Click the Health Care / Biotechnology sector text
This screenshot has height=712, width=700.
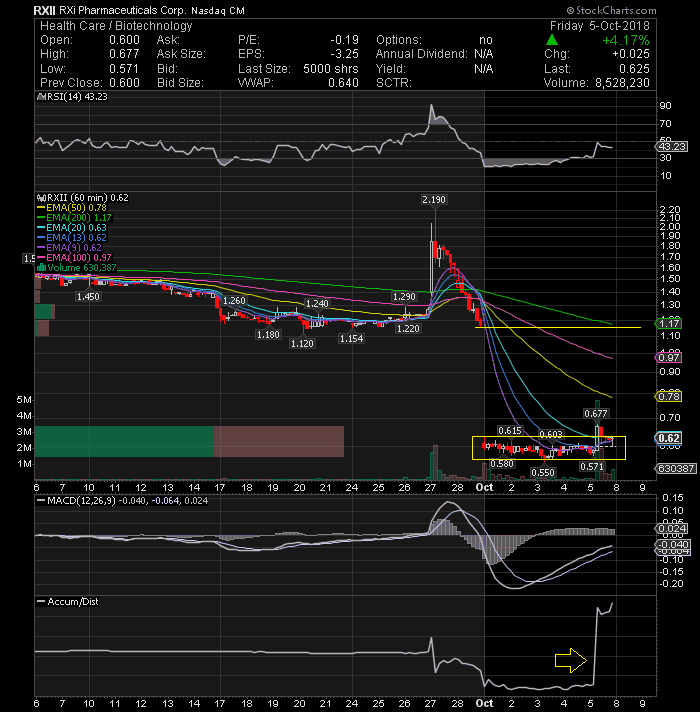click(116, 26)
